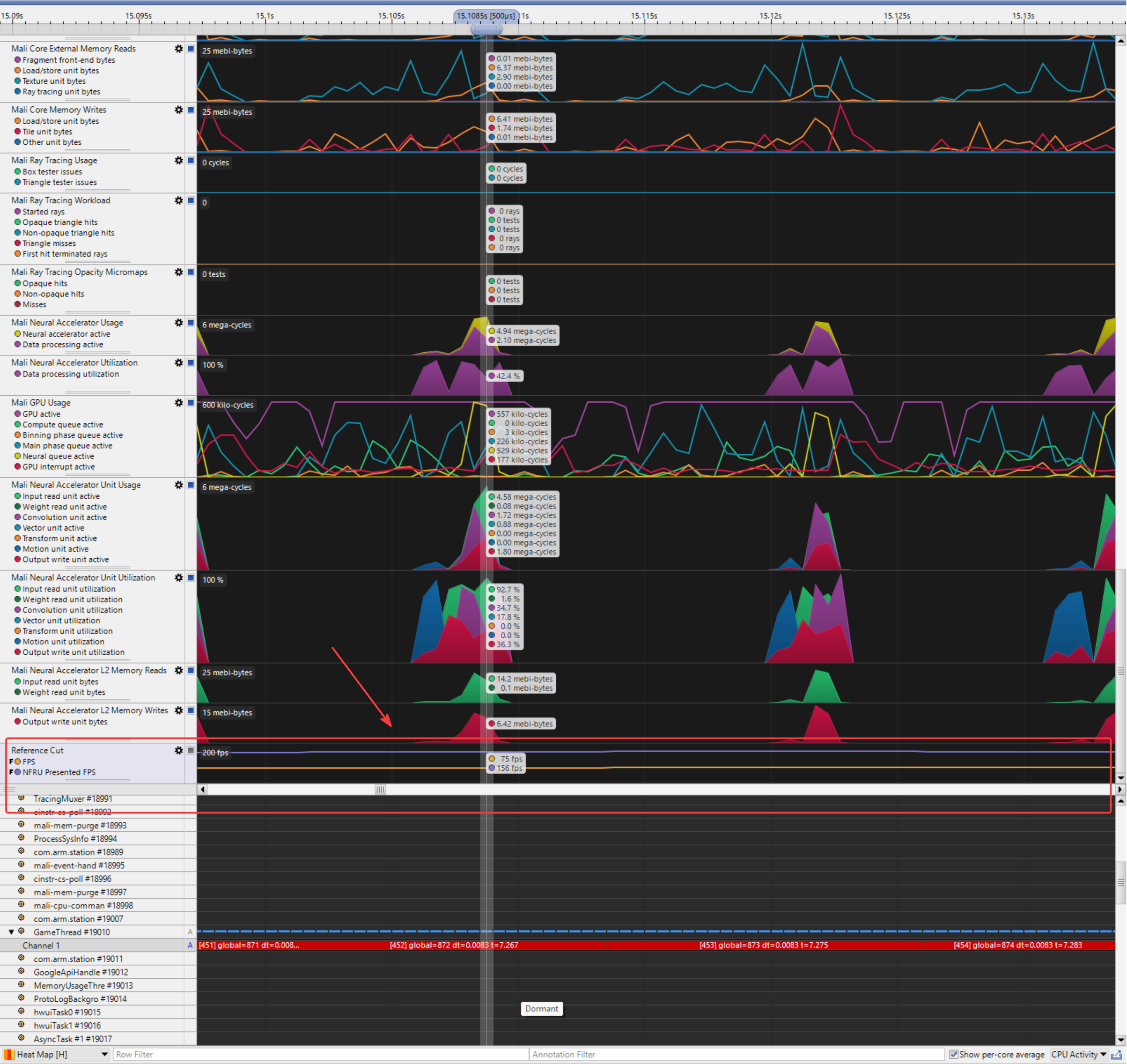Click thread list scroll-down arrow
The height and width of the screenshot is (1064, 1127).
click(x=1121, y=1040)
